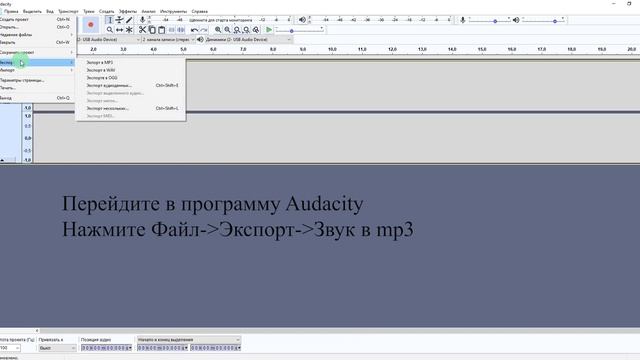
Task: Open the Edit menu in menu bar
Action: [x=11, y=11]
